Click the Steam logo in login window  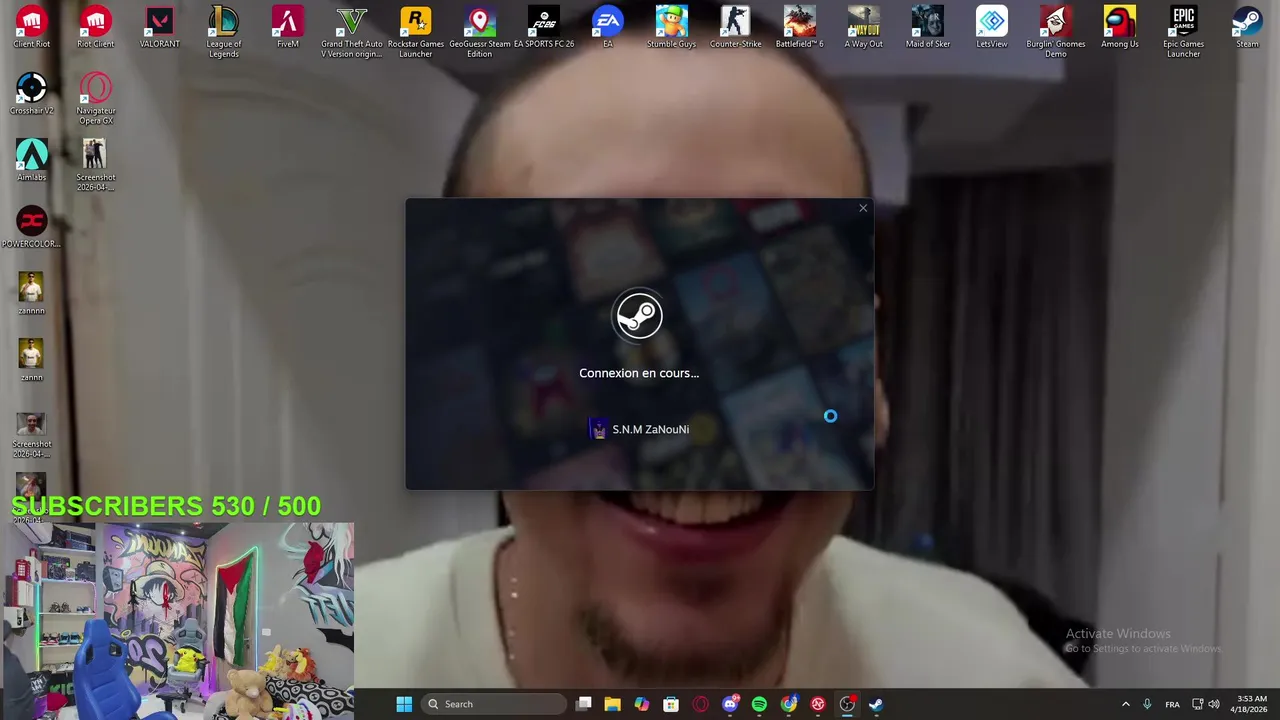638,316
